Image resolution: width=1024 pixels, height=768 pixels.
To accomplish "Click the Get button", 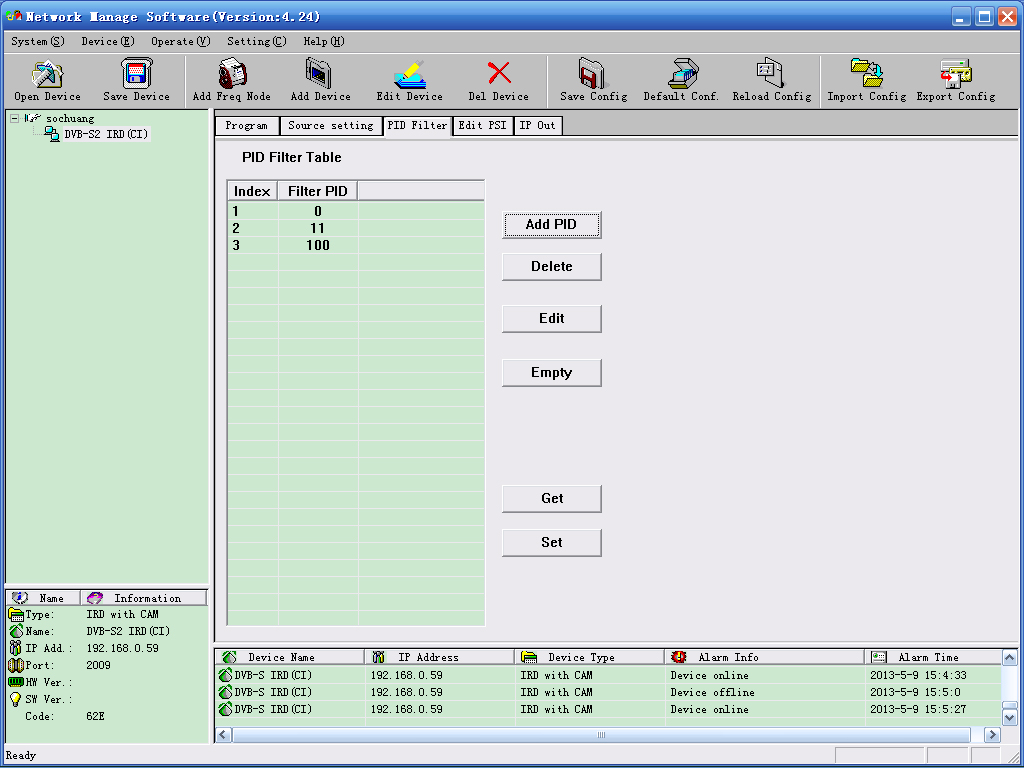I will click(x=552, y=499).
